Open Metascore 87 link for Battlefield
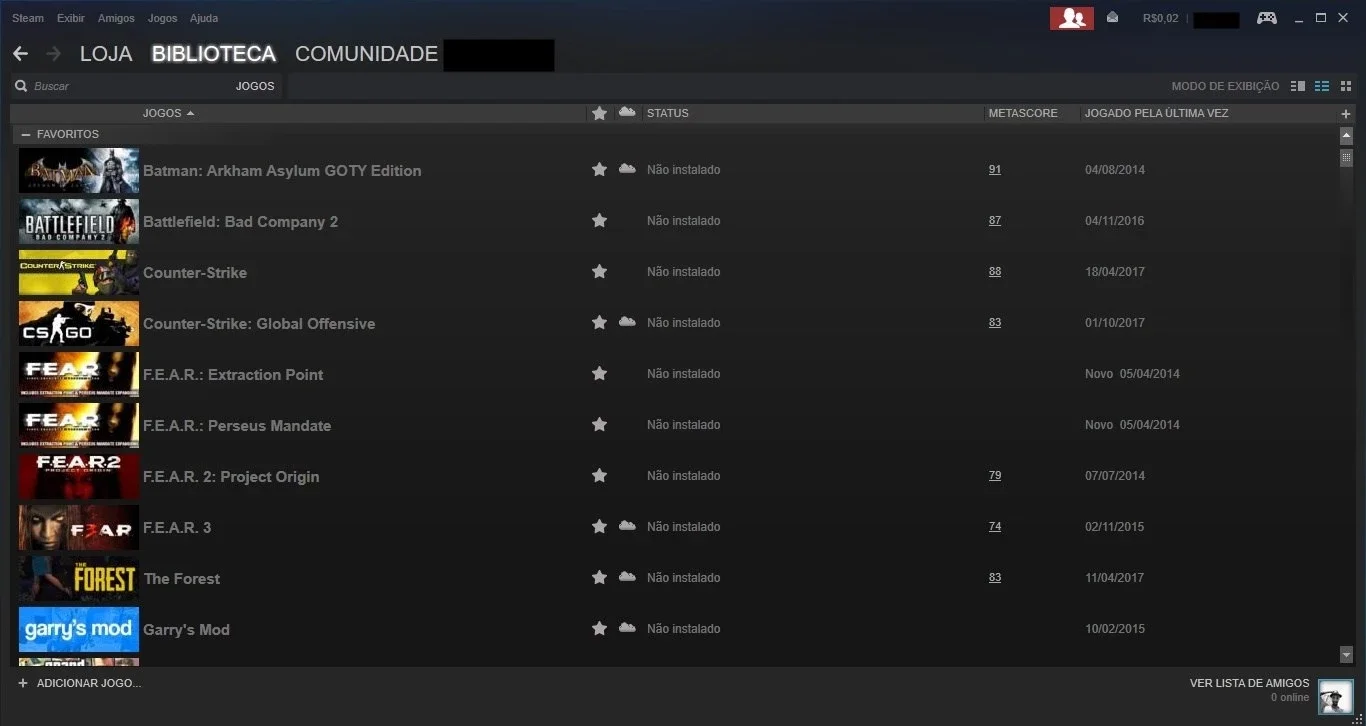Screen dimensions: 1366x726 995,221
